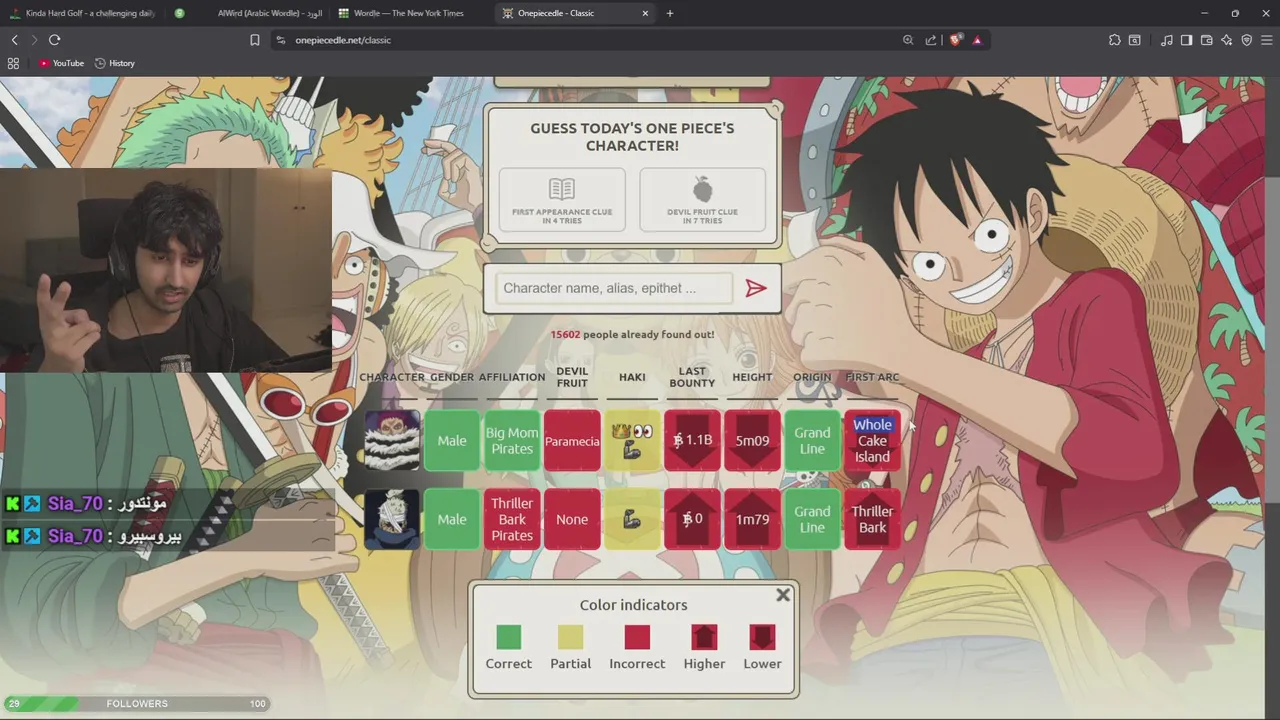Screen dimensions: 1280x720
Task: Bookmark this page icon
Action: pyautogui.click(x=255, y=40)
